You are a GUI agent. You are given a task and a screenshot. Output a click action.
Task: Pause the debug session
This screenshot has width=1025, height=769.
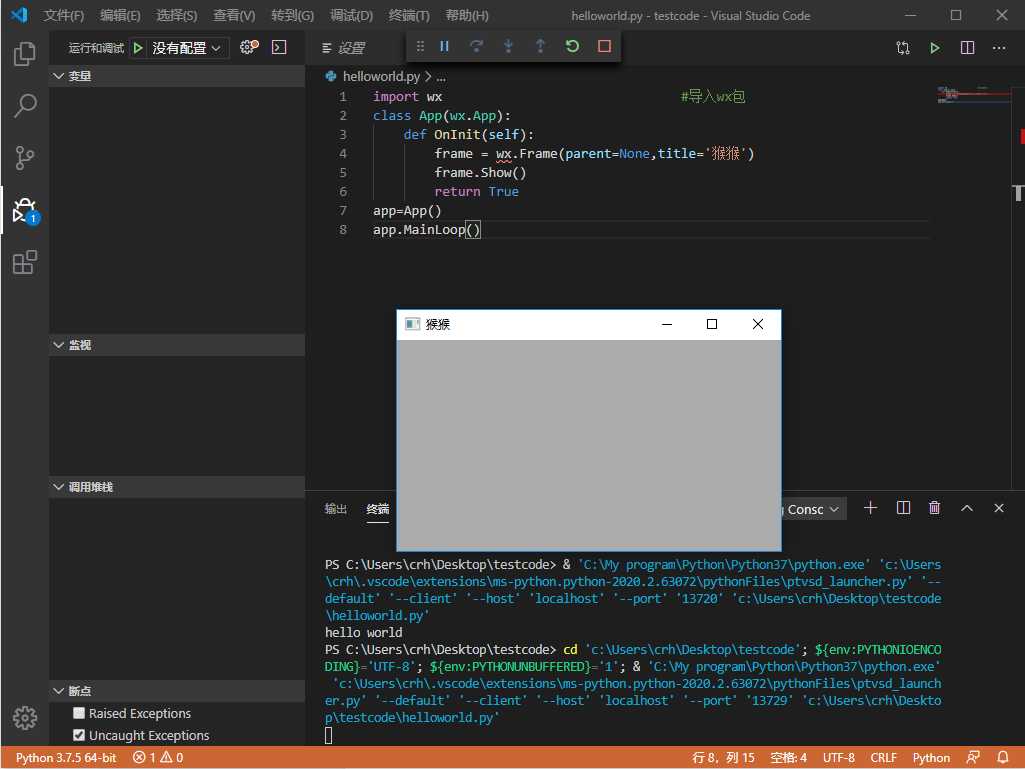(445, 46)
